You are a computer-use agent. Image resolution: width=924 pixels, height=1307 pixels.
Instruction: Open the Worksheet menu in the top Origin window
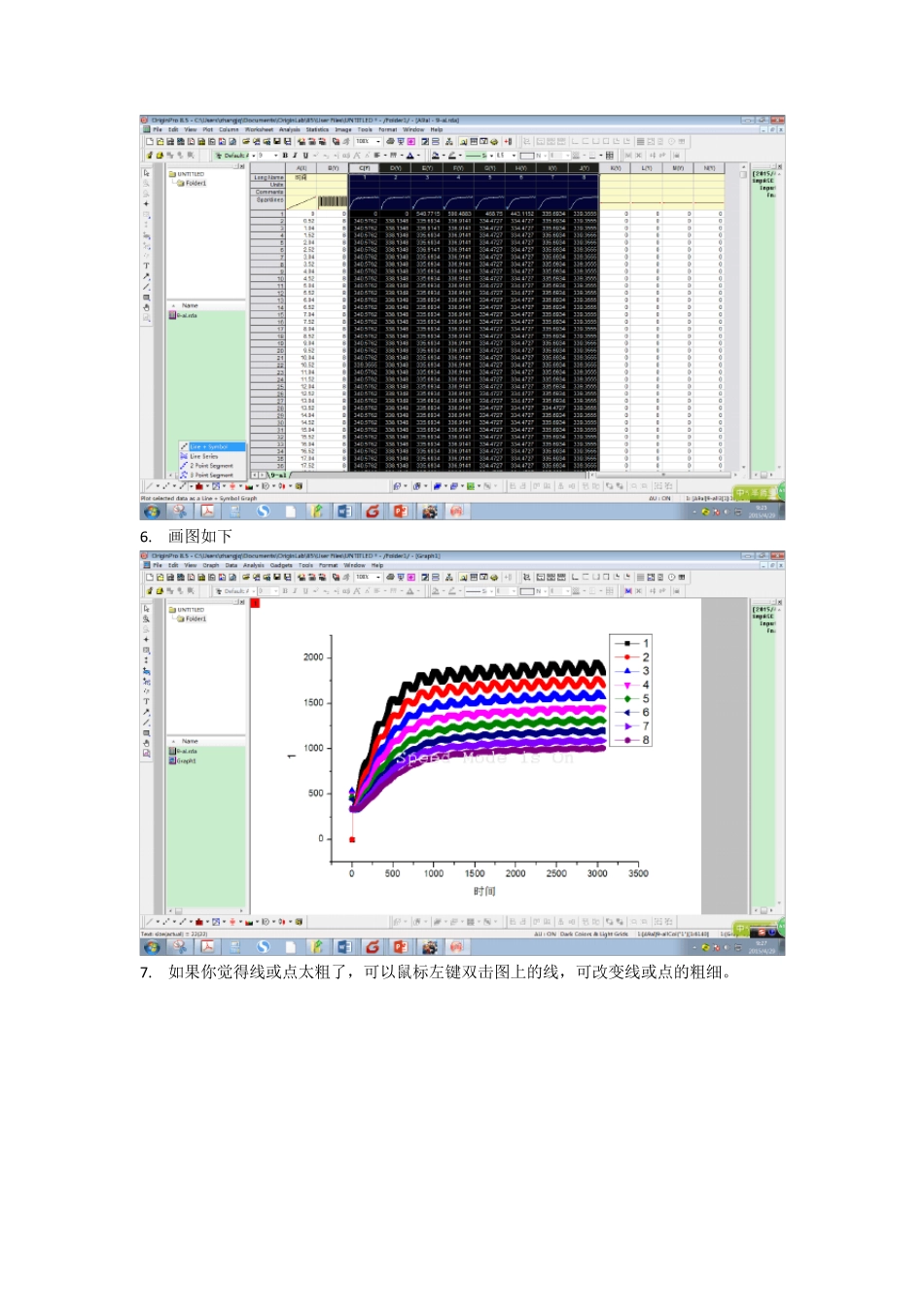(259, 129)
